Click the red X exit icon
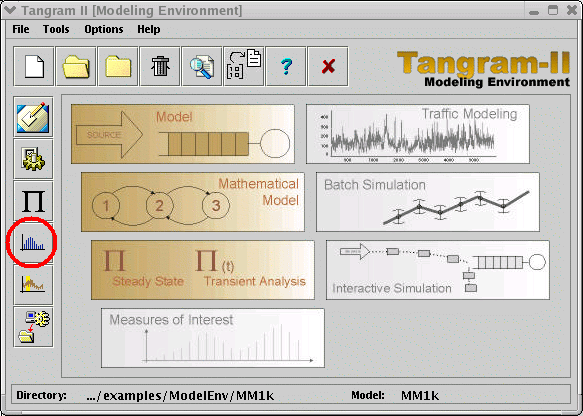583x416 pixels. click(328, 67)
